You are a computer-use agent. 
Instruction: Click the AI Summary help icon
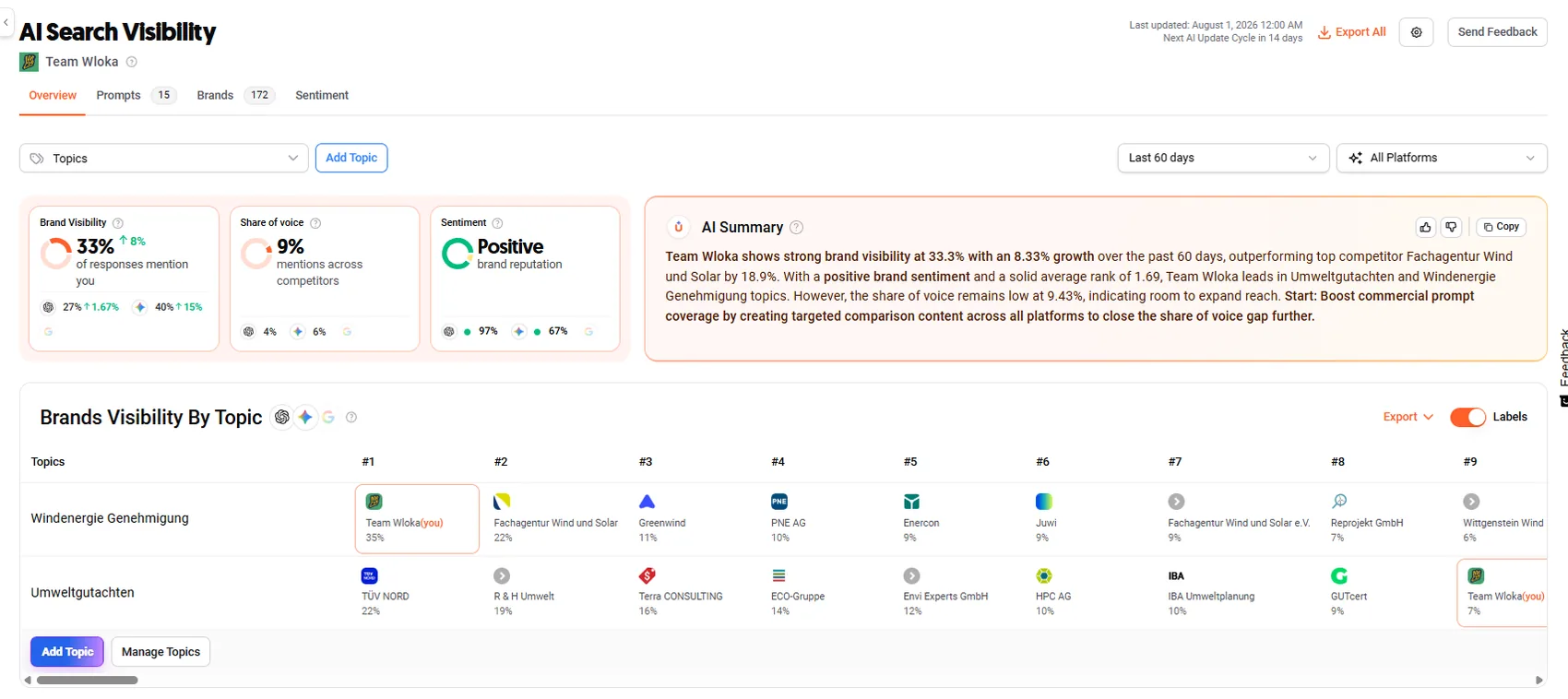click(x=797, y=228)
